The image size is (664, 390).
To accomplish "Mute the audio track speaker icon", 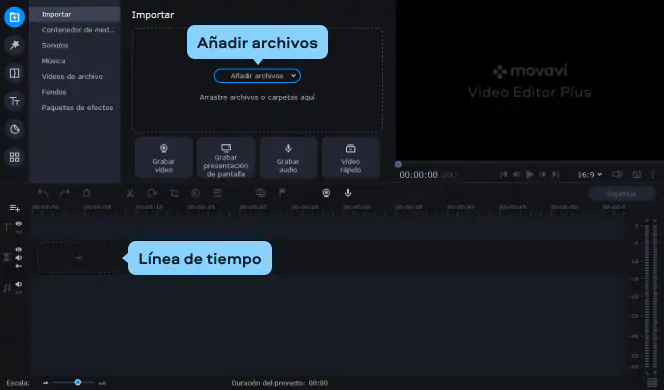I will 19,284.
